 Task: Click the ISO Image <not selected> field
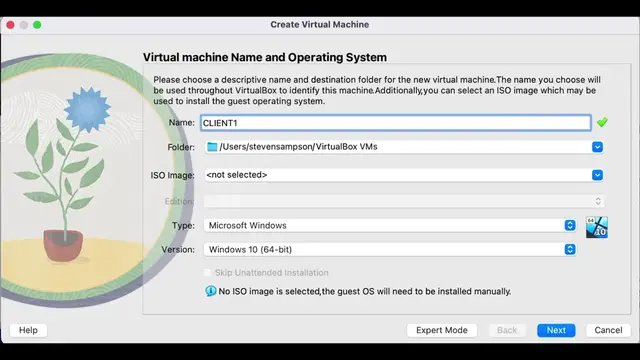coord(404,175)
